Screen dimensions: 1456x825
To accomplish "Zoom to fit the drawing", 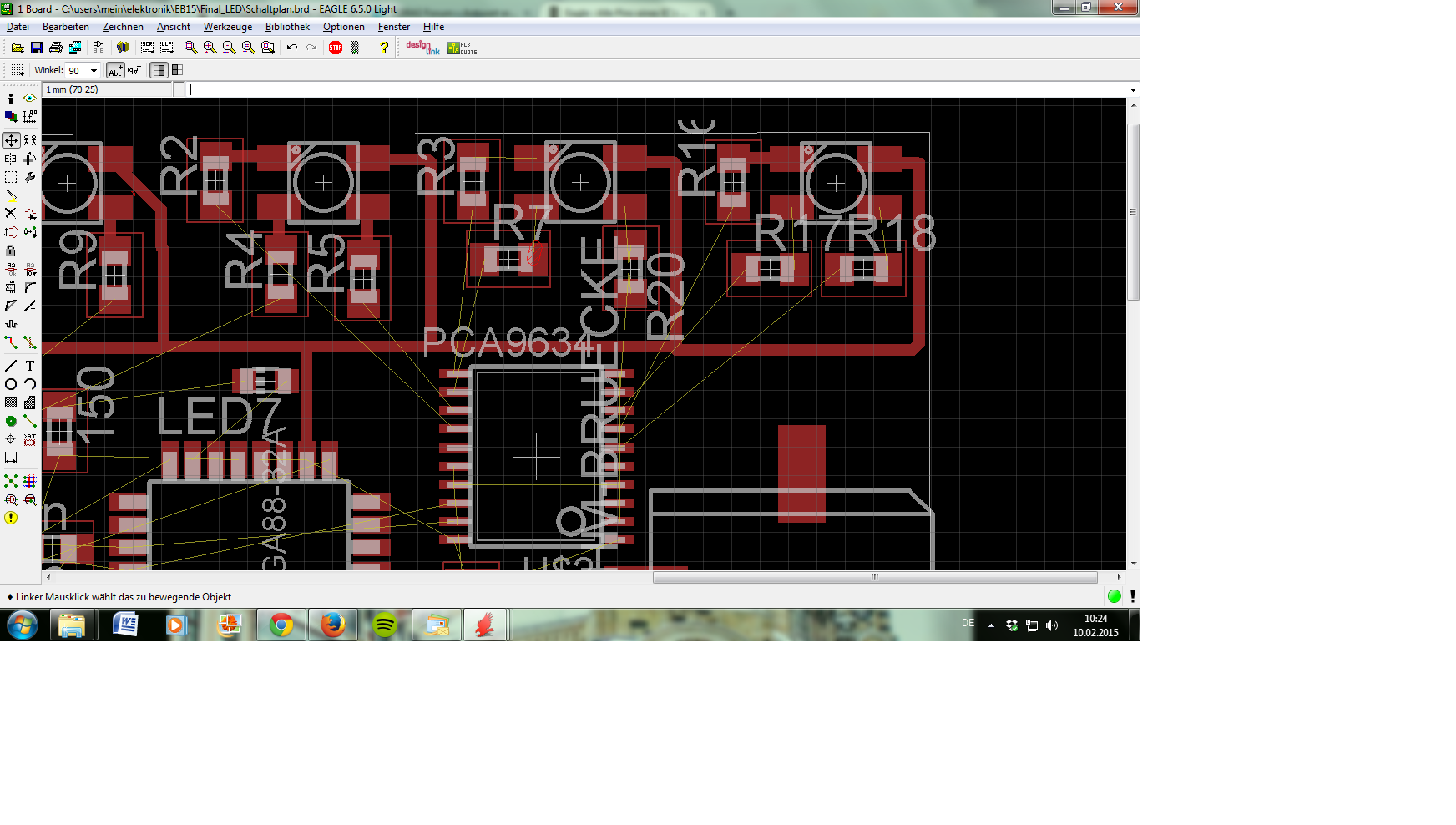I will coord(190,48).
